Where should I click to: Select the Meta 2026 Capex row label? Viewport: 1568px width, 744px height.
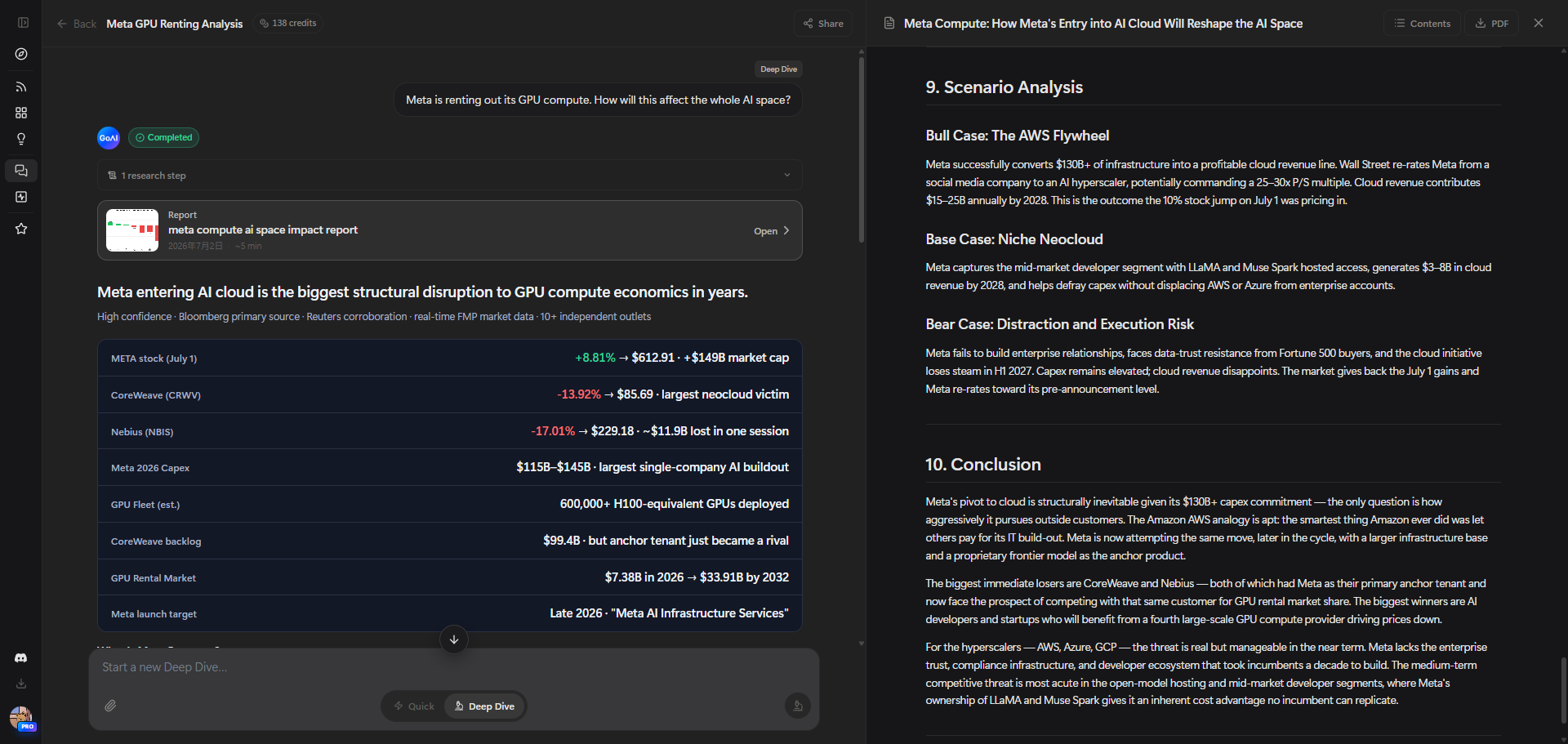click(150, 468)
